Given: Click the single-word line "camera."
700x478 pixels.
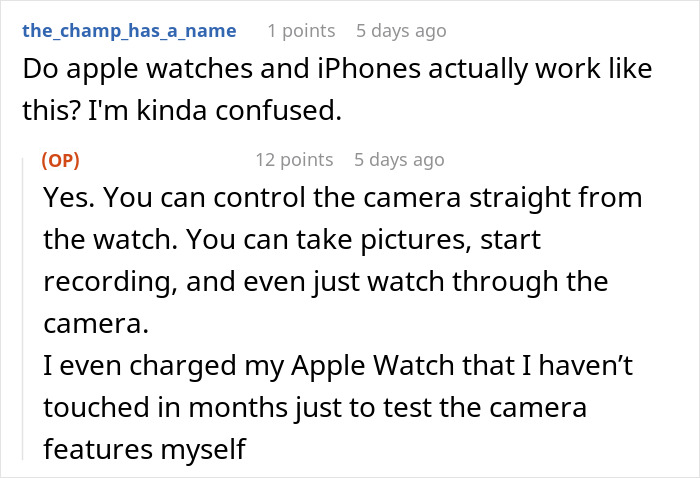Looking at the screenshot, I should point(93,324).
